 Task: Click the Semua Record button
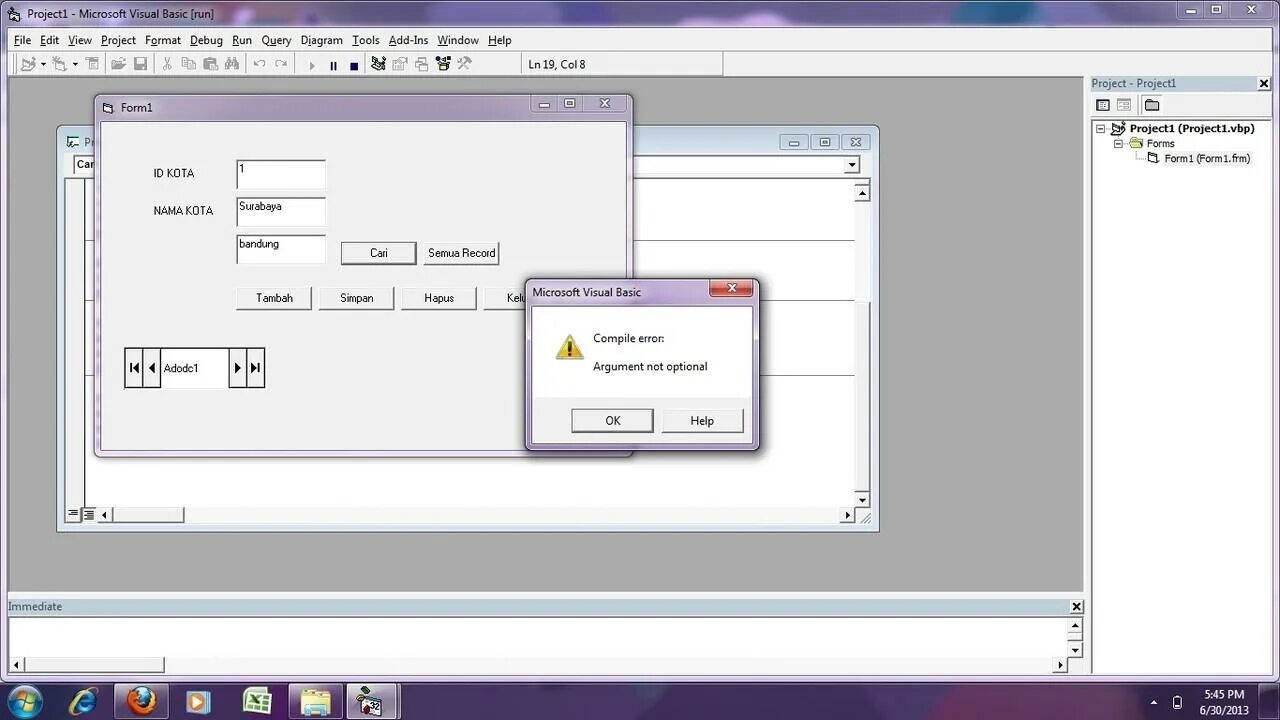click(462, 253)
